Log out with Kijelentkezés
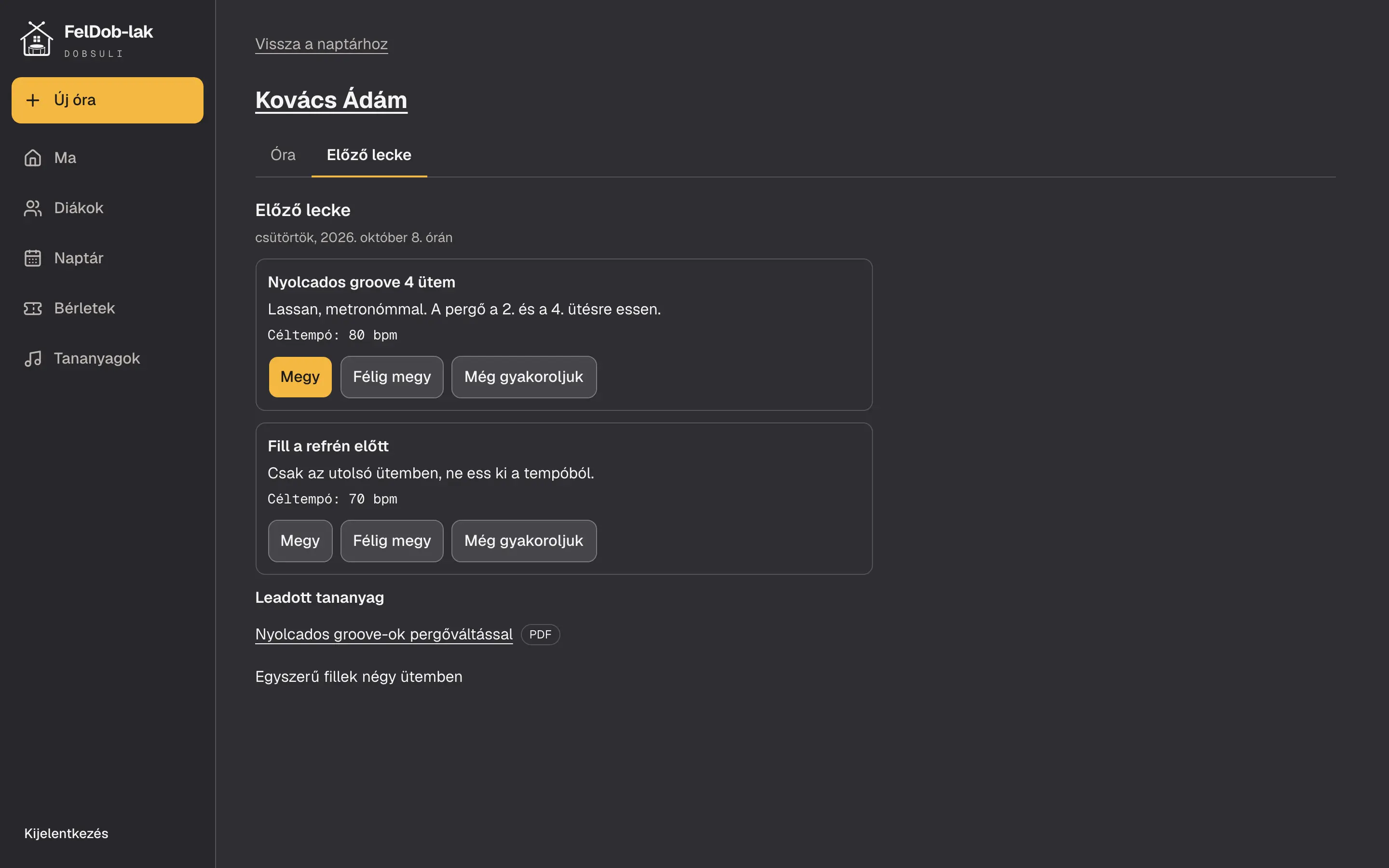 pyautogui.click(x=66, y=834)
